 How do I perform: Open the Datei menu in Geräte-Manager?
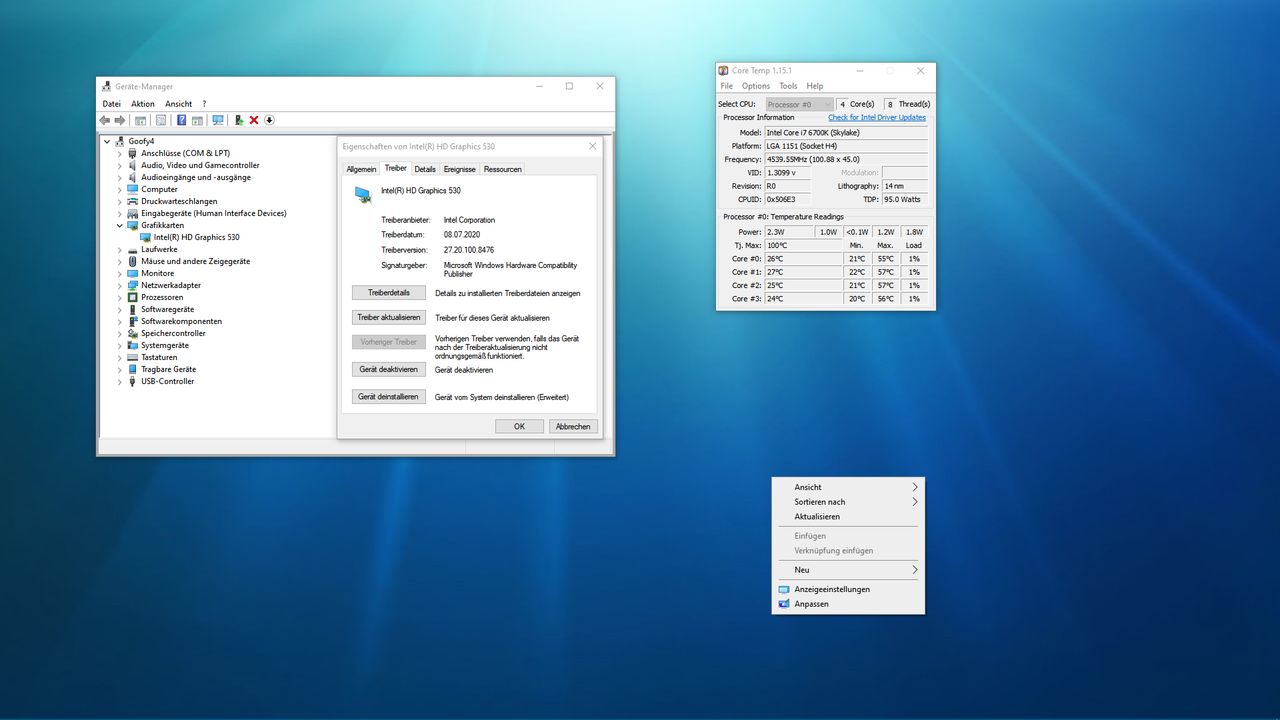click(x=111, y=104)
